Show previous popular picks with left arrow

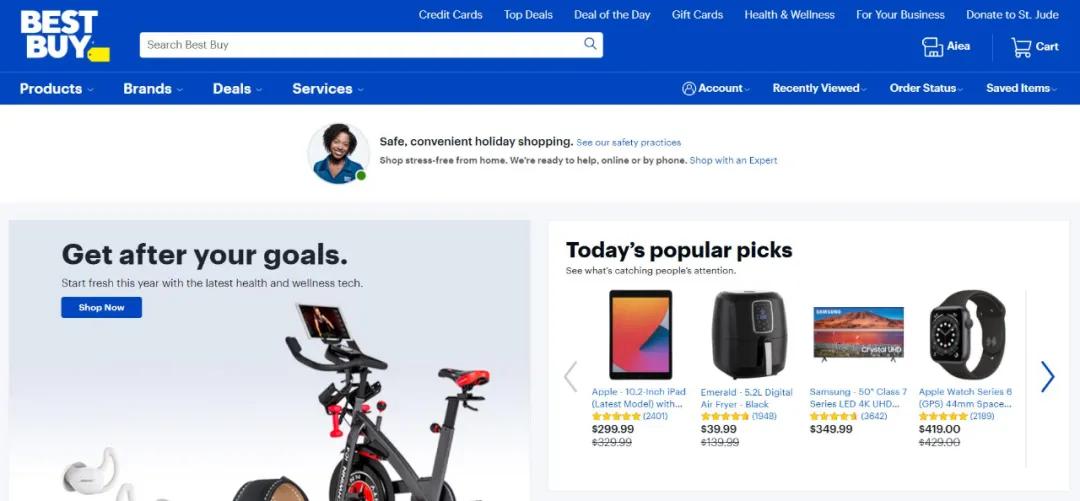click(x=570, y=376)
